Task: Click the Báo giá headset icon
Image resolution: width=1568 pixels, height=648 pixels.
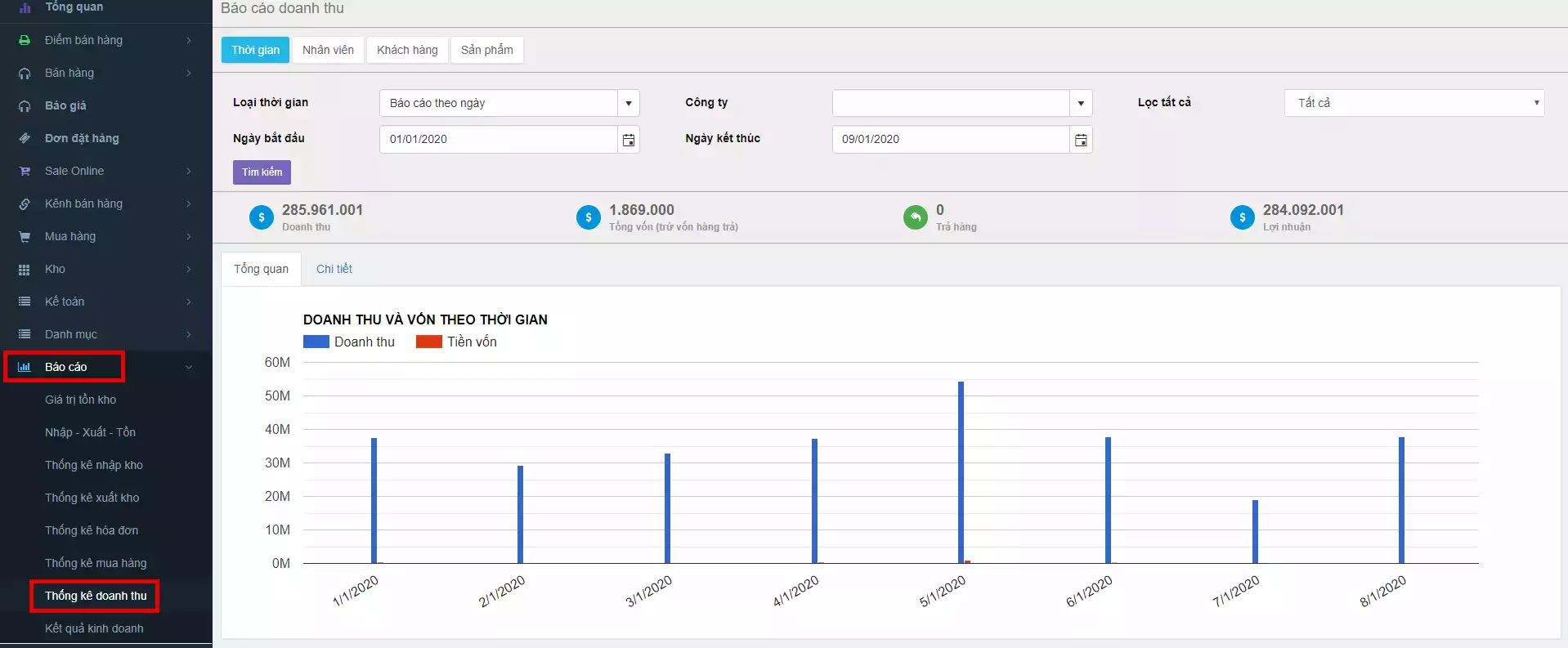Action: pos(25,105)
